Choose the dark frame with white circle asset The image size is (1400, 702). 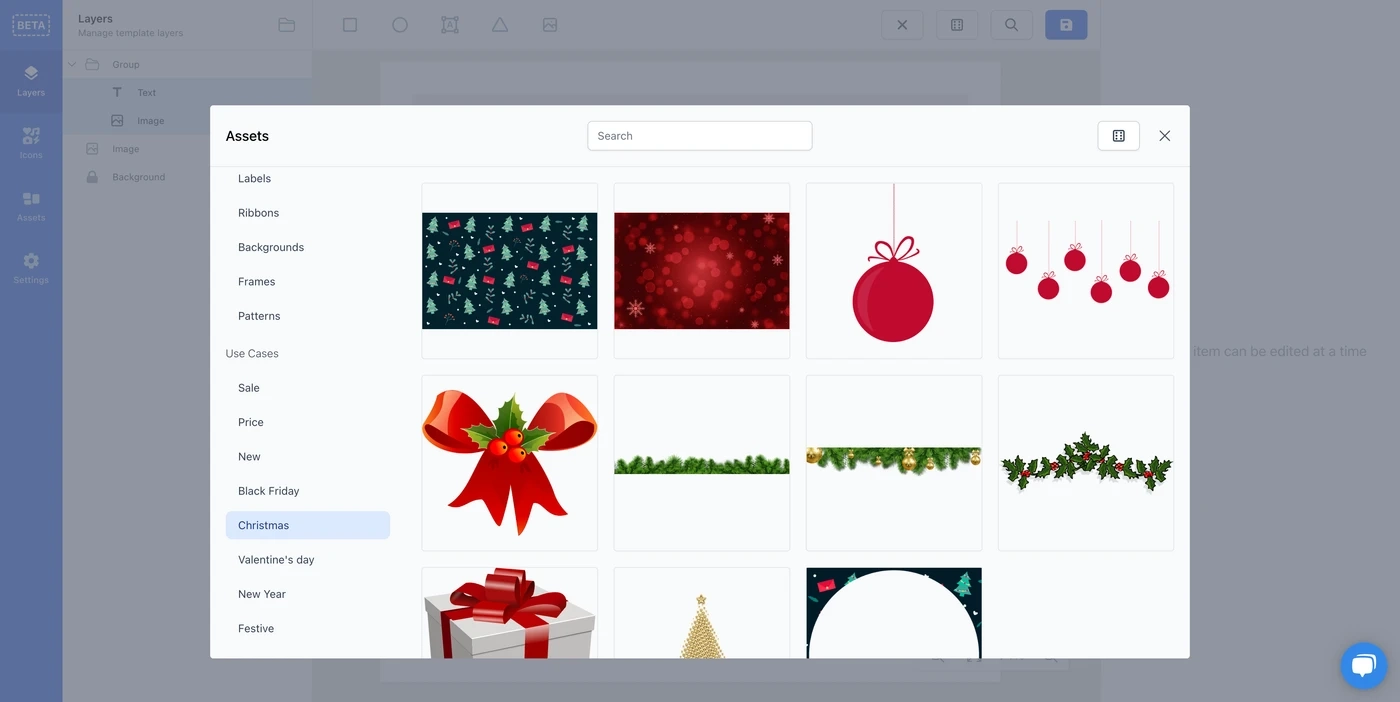(x=894, y=613)
